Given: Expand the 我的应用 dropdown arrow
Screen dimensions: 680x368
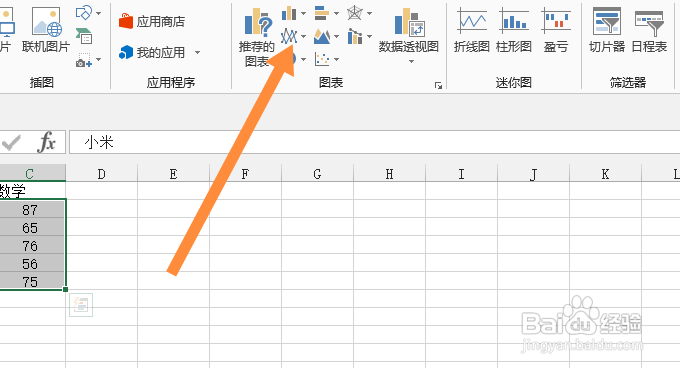Looking at the screenshot, I should (x=197, y=53).
